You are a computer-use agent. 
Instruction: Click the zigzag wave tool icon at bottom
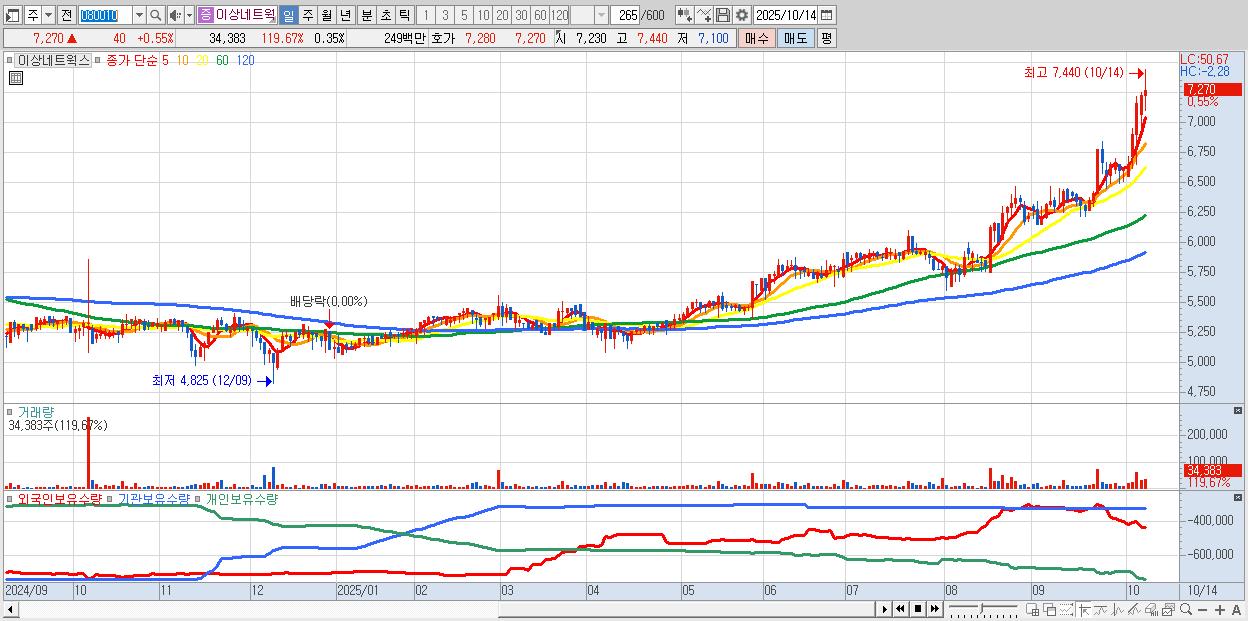[x=1118, y=609]
